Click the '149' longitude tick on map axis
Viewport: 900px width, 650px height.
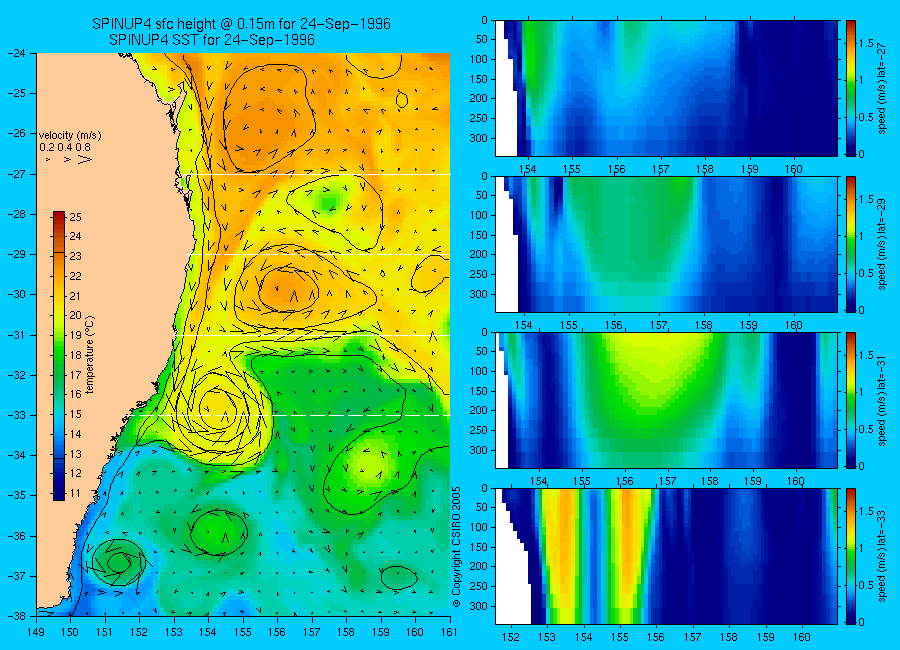36,632
